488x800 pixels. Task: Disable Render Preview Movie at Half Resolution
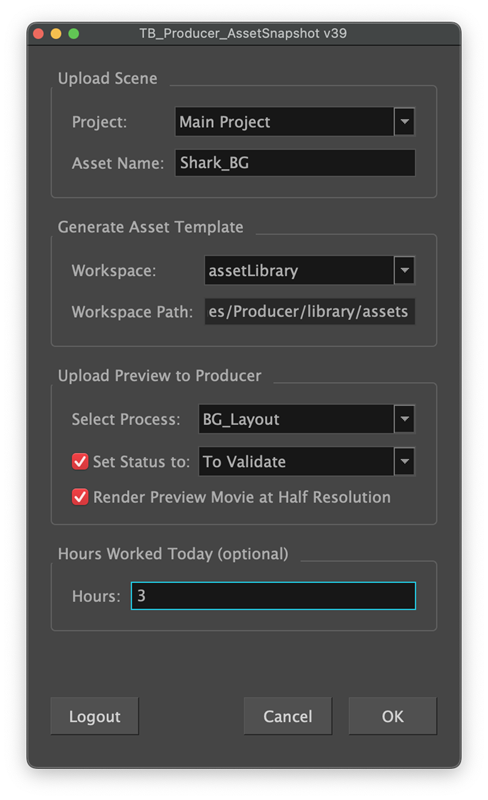pos(80,496)
